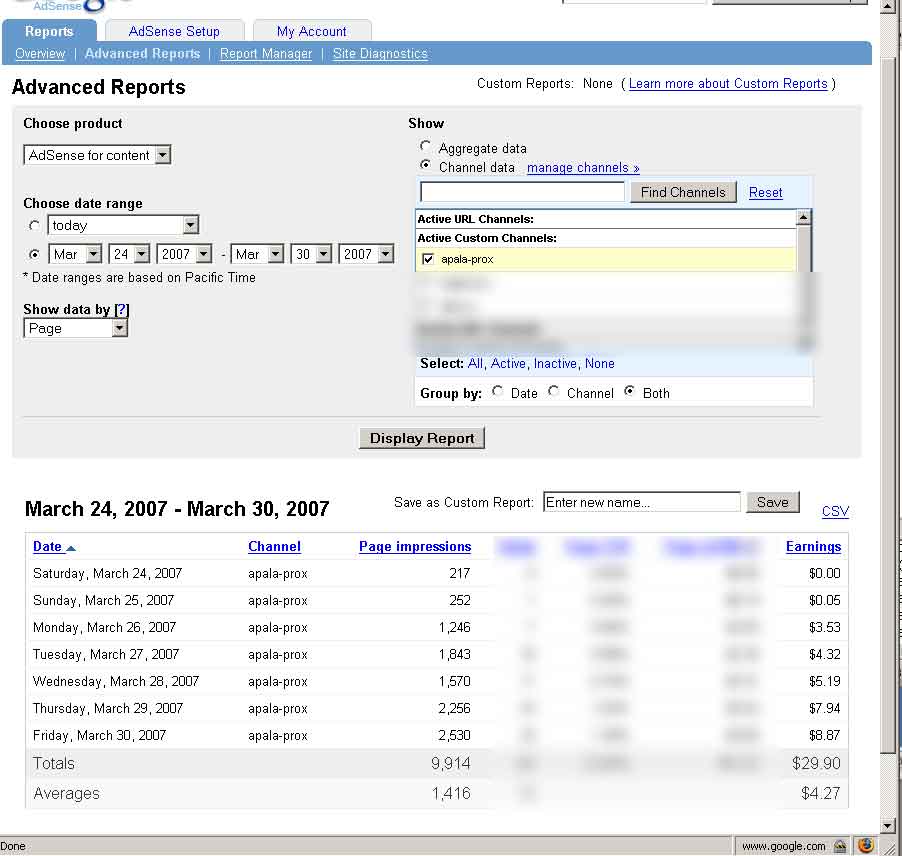902x856 pixels.
Task: Click the channel list scrollbar up arrow
Action: pos(803,217)
